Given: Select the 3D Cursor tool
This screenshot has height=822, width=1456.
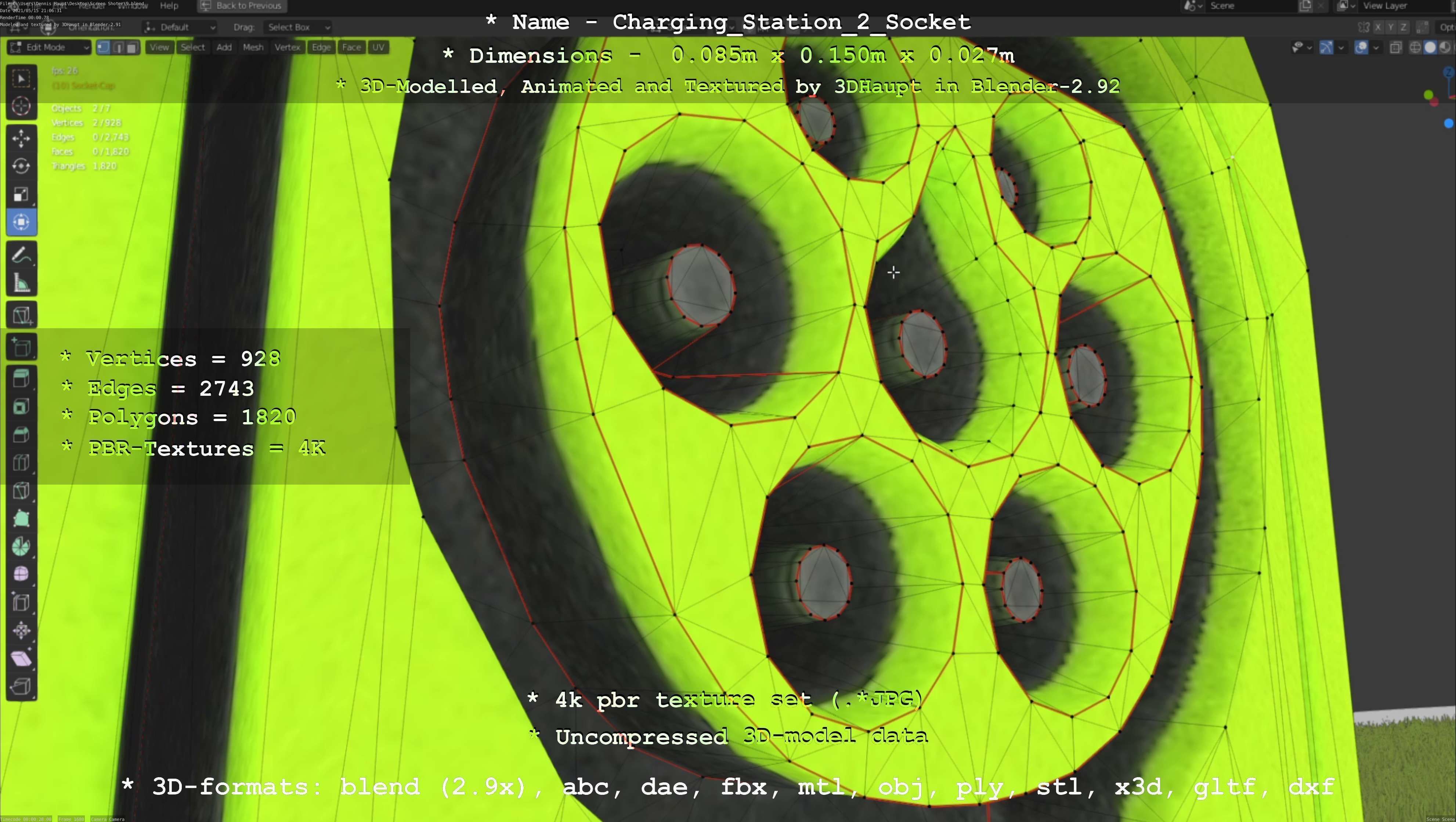Looking at the screenshot, I should pyautogui.click(x=21, y=106).
